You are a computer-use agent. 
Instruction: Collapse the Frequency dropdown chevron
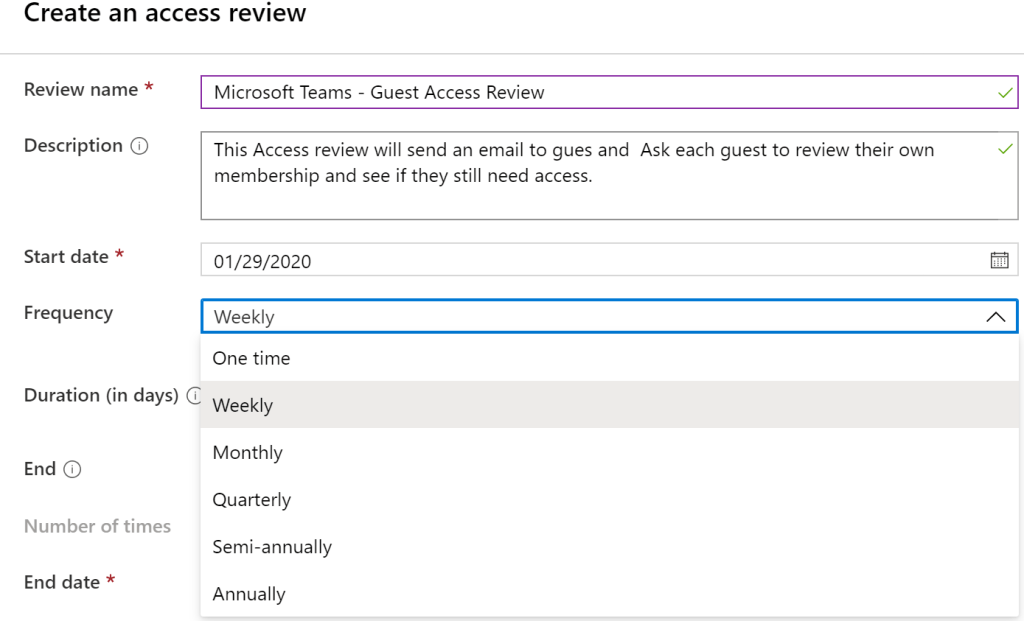click(x=995, y=317)
